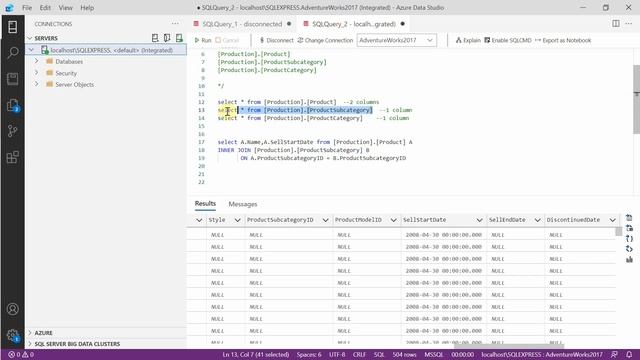Open SellEndDate column filter dropdown
Viewport: 640px width, 360px height.
pos(537,220)
